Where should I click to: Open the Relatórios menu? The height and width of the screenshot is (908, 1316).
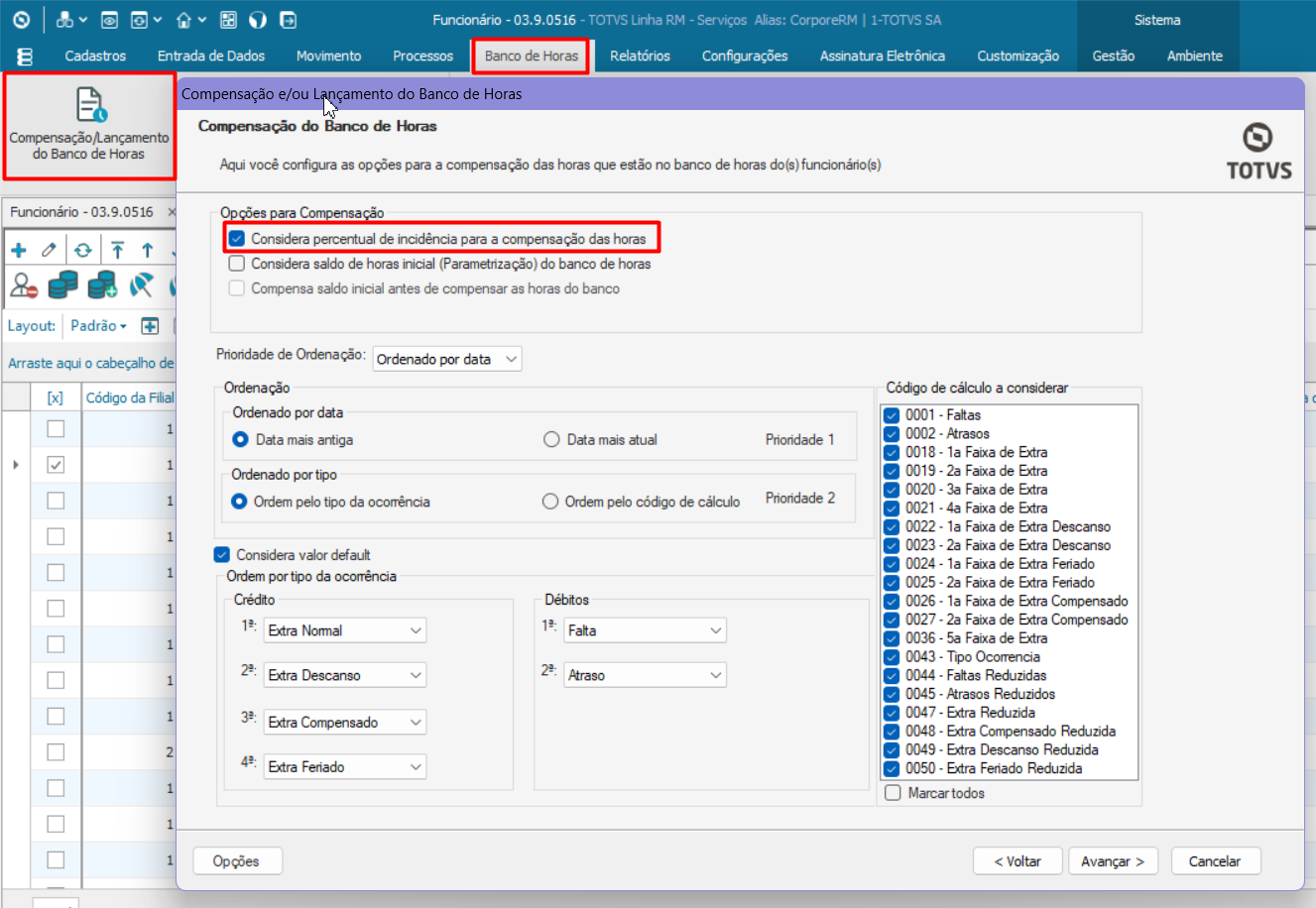point(641,57)
